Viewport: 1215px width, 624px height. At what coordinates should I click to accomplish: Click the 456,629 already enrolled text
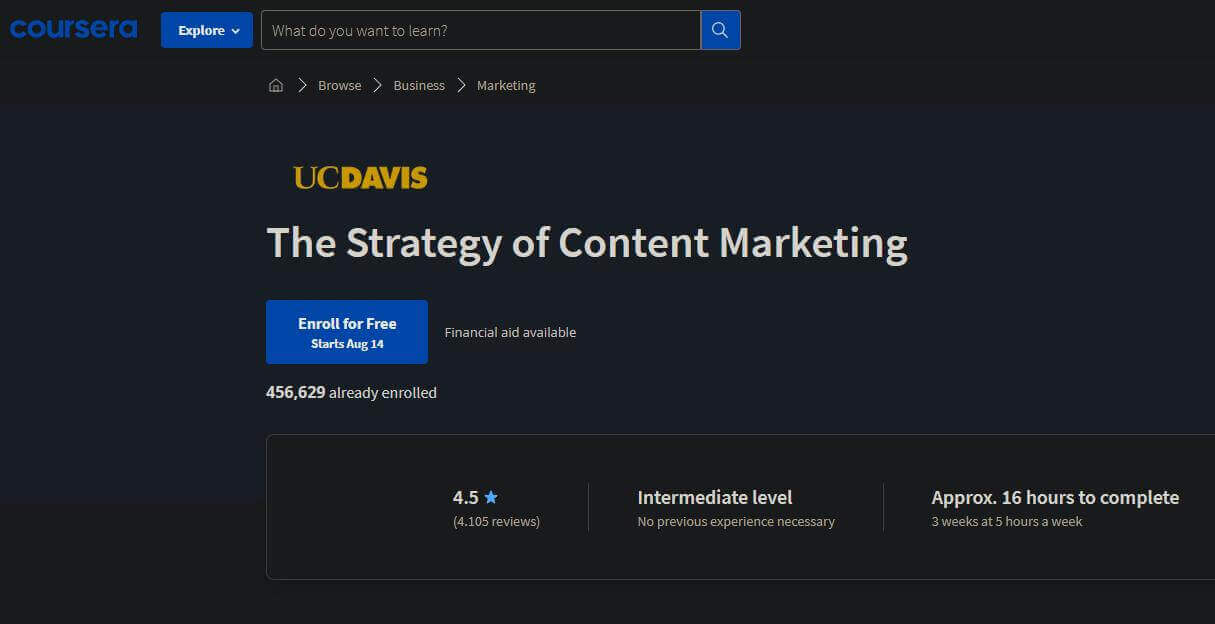351,392
